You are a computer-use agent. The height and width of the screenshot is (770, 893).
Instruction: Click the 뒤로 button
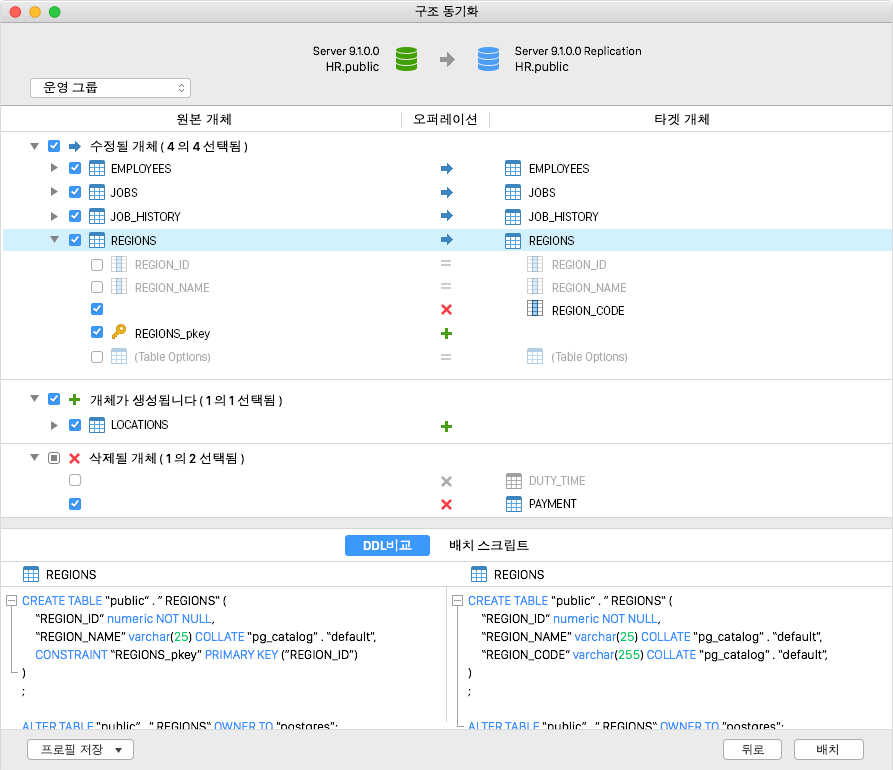753,749
